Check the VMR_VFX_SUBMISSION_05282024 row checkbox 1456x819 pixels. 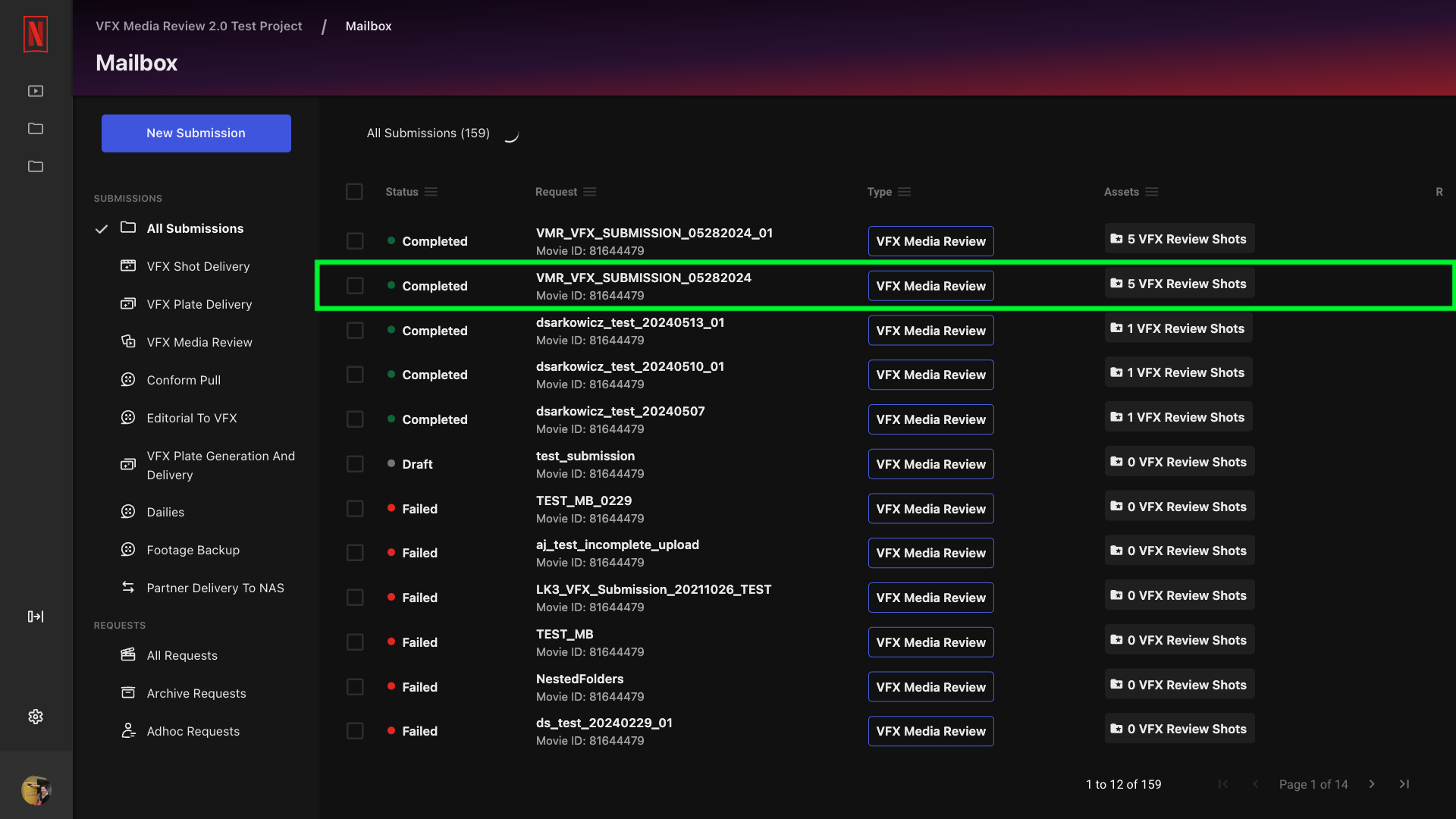pyautogui.click(x=355, y=286)
